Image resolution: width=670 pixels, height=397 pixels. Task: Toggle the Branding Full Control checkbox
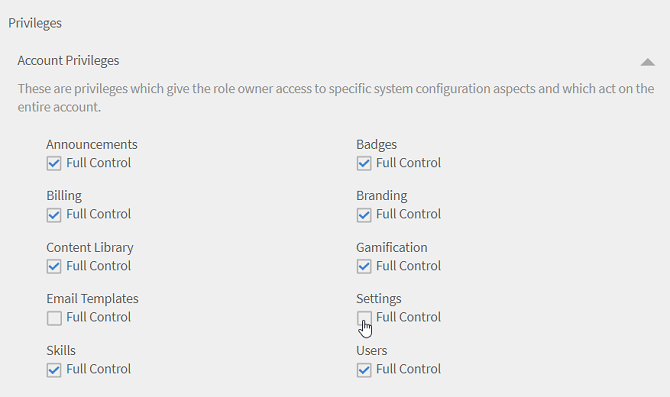364,215
